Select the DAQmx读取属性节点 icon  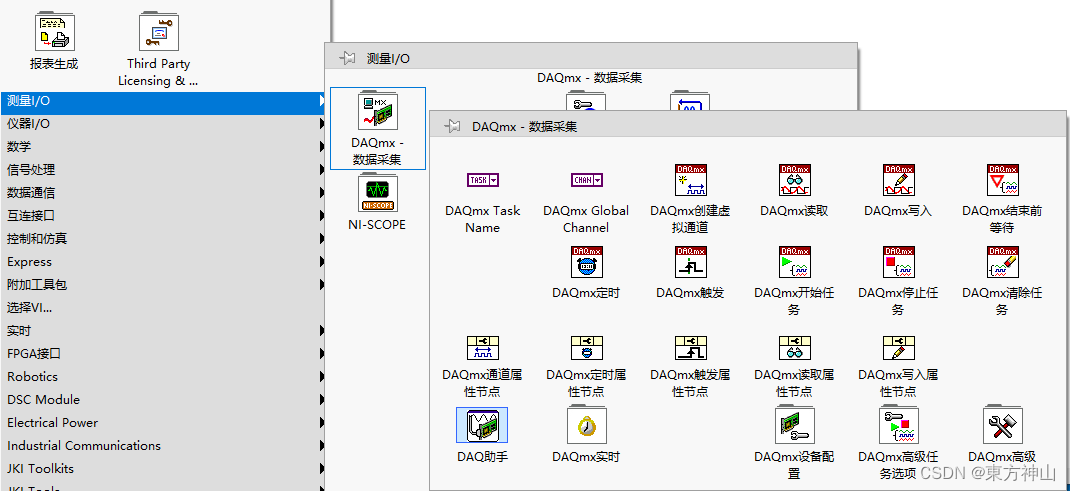(x=794, y=348)
